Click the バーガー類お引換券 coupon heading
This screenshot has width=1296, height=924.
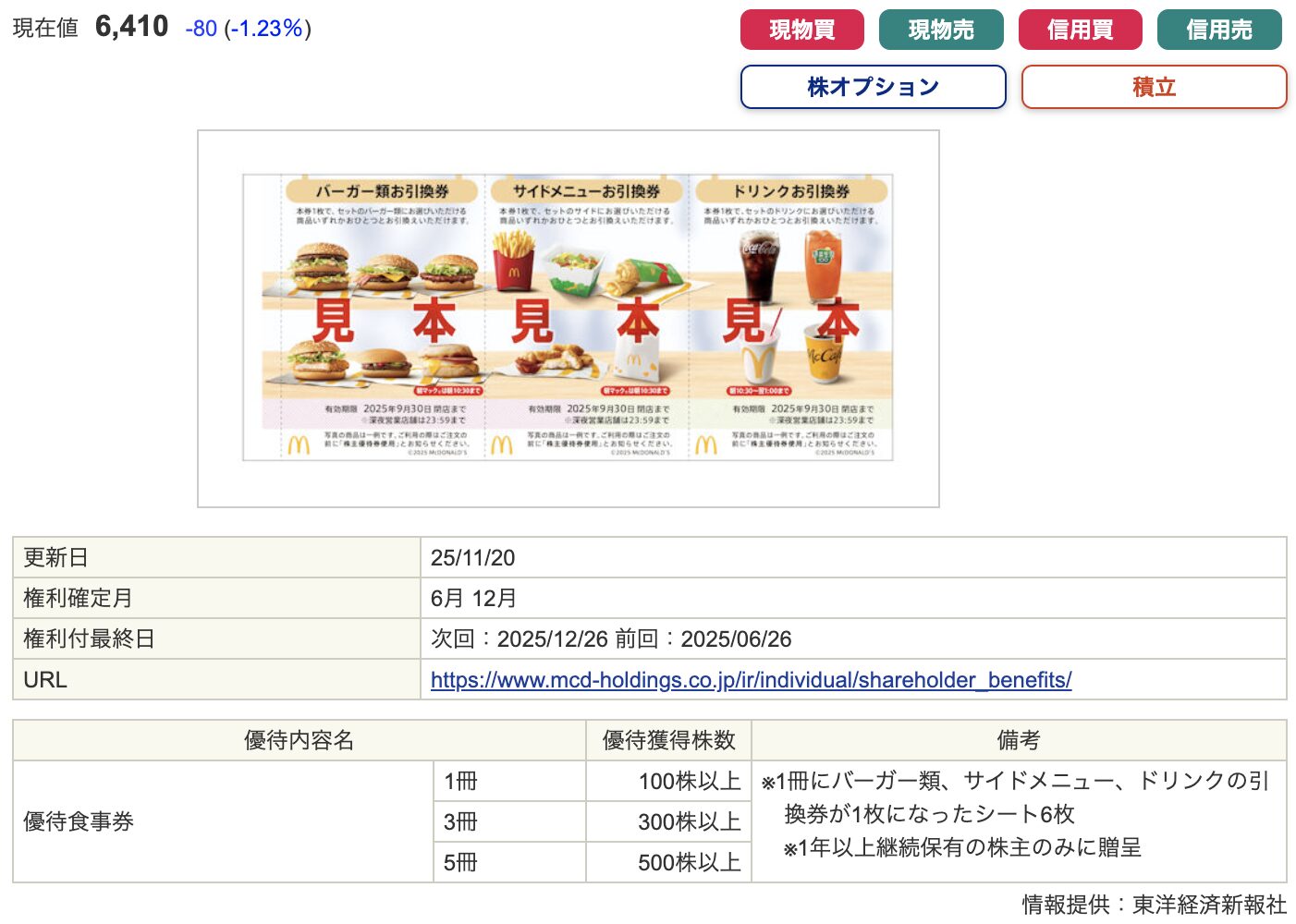point(382,191)
